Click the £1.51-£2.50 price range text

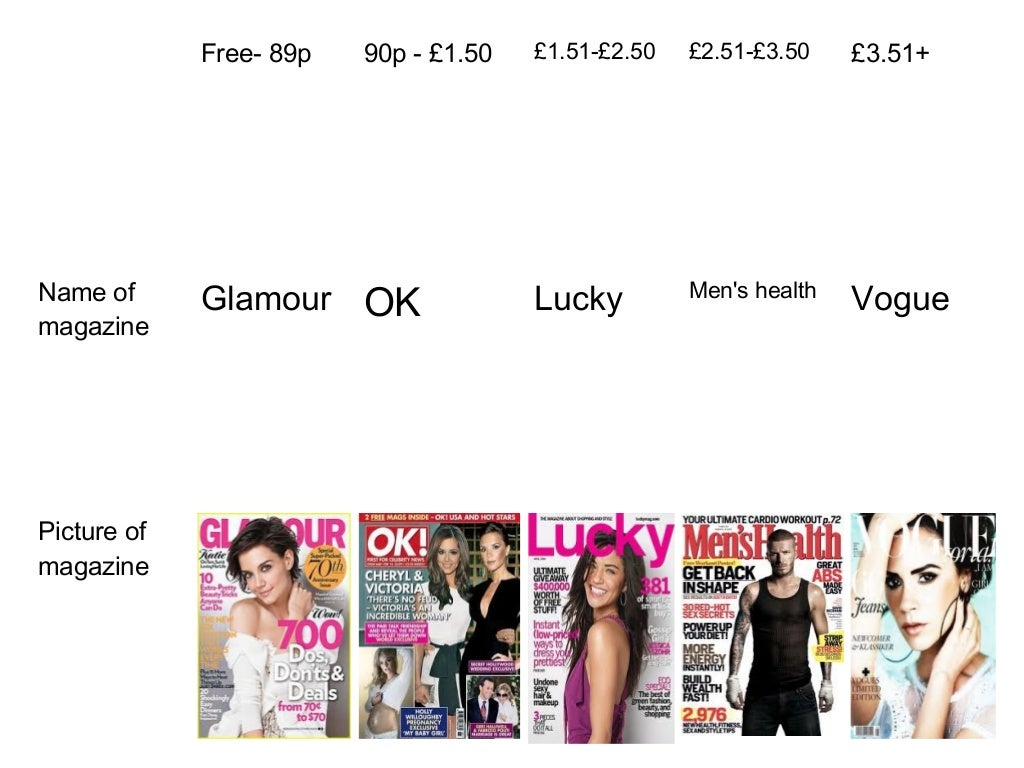[x=594, y=51]
